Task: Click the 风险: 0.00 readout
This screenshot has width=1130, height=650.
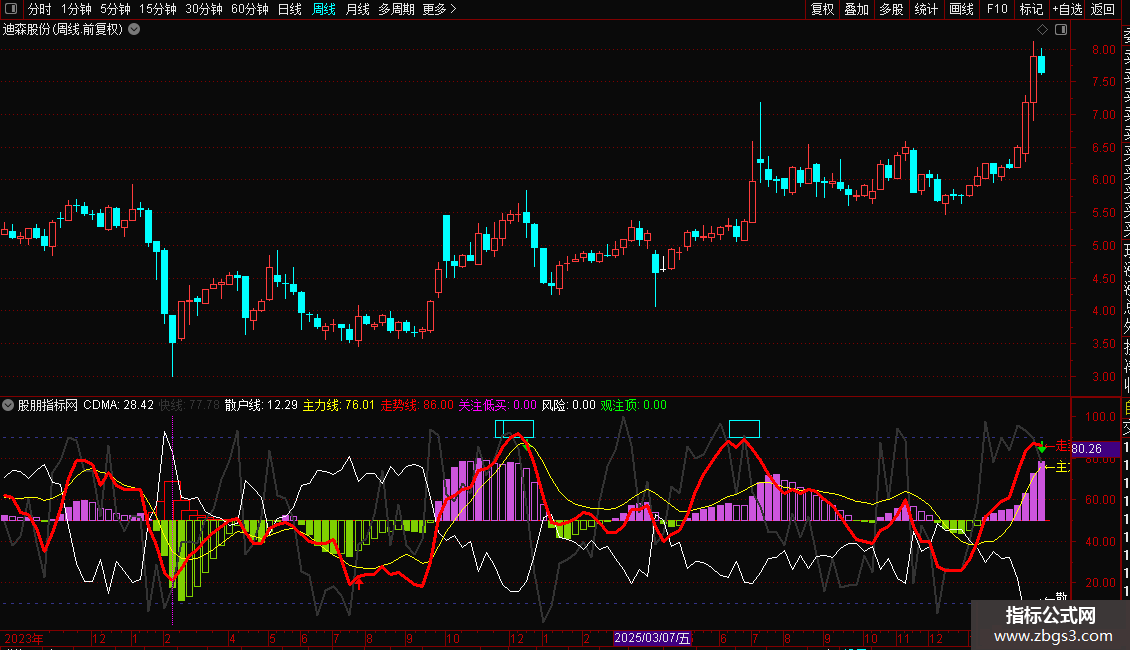Action: (569, 405)
